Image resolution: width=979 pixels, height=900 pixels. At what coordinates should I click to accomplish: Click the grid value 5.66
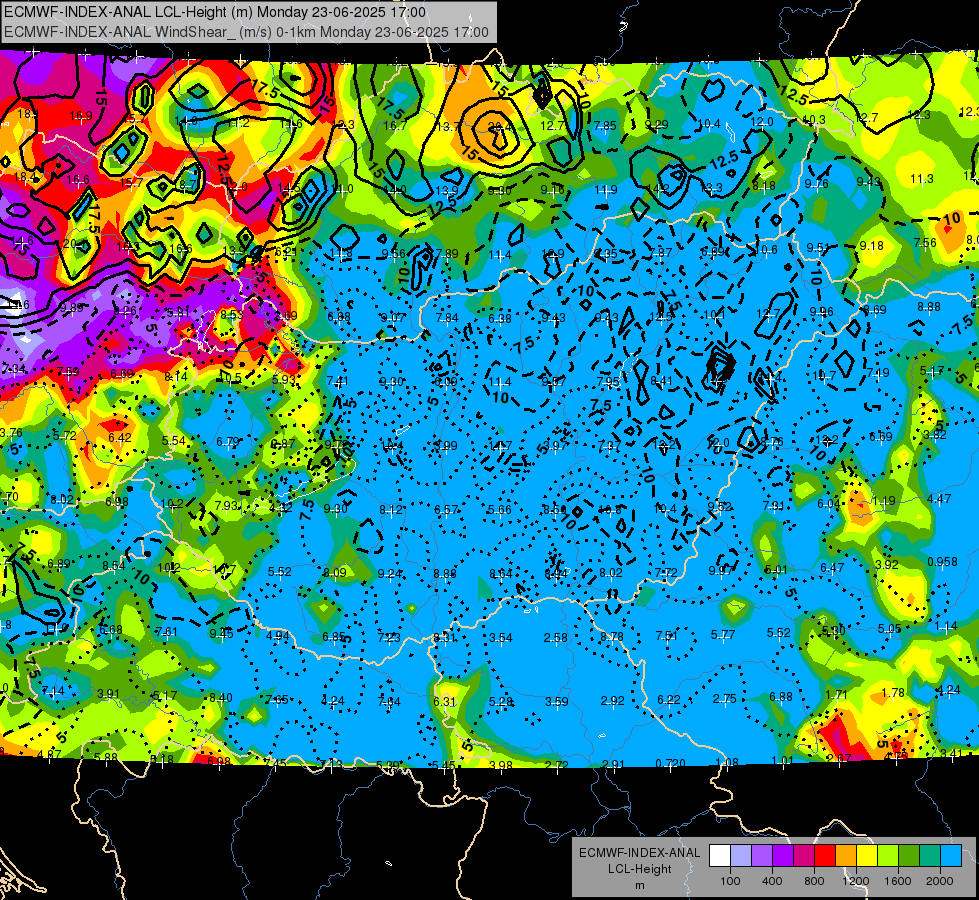coord(499,510)
